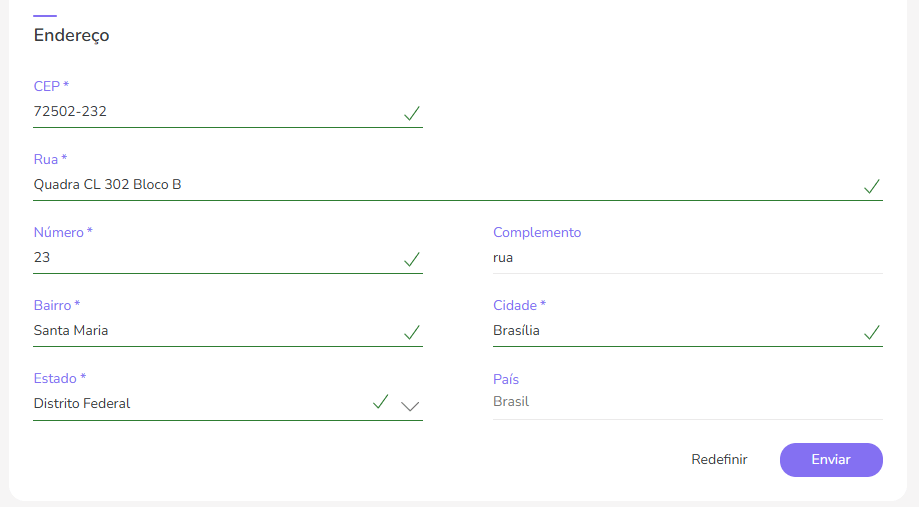This screenshot has height=507, width=919.
Task: Click the Cidade field validation checkmark
Action: click(x=871, y=332)
